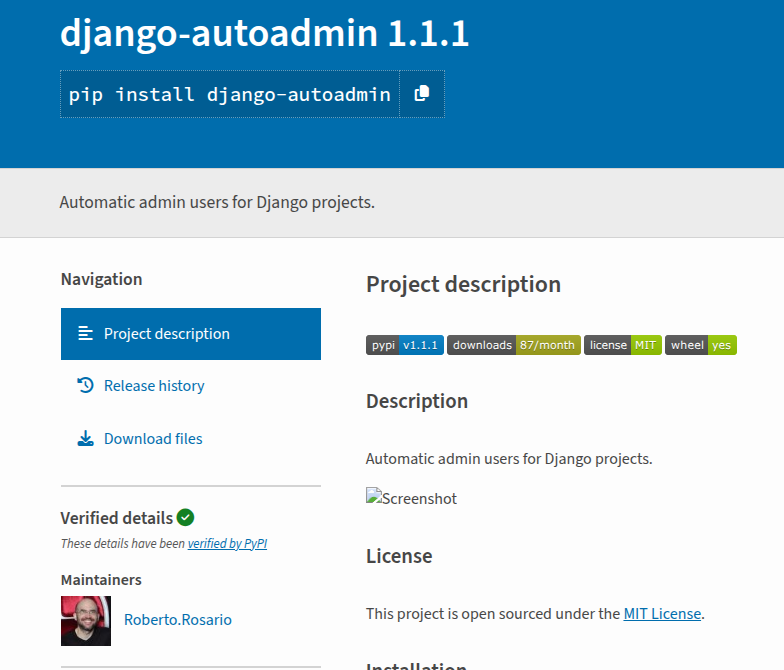This screenshot has height=670, width=784.
Task: Click the Verified details heading
Action: [116, 518]
